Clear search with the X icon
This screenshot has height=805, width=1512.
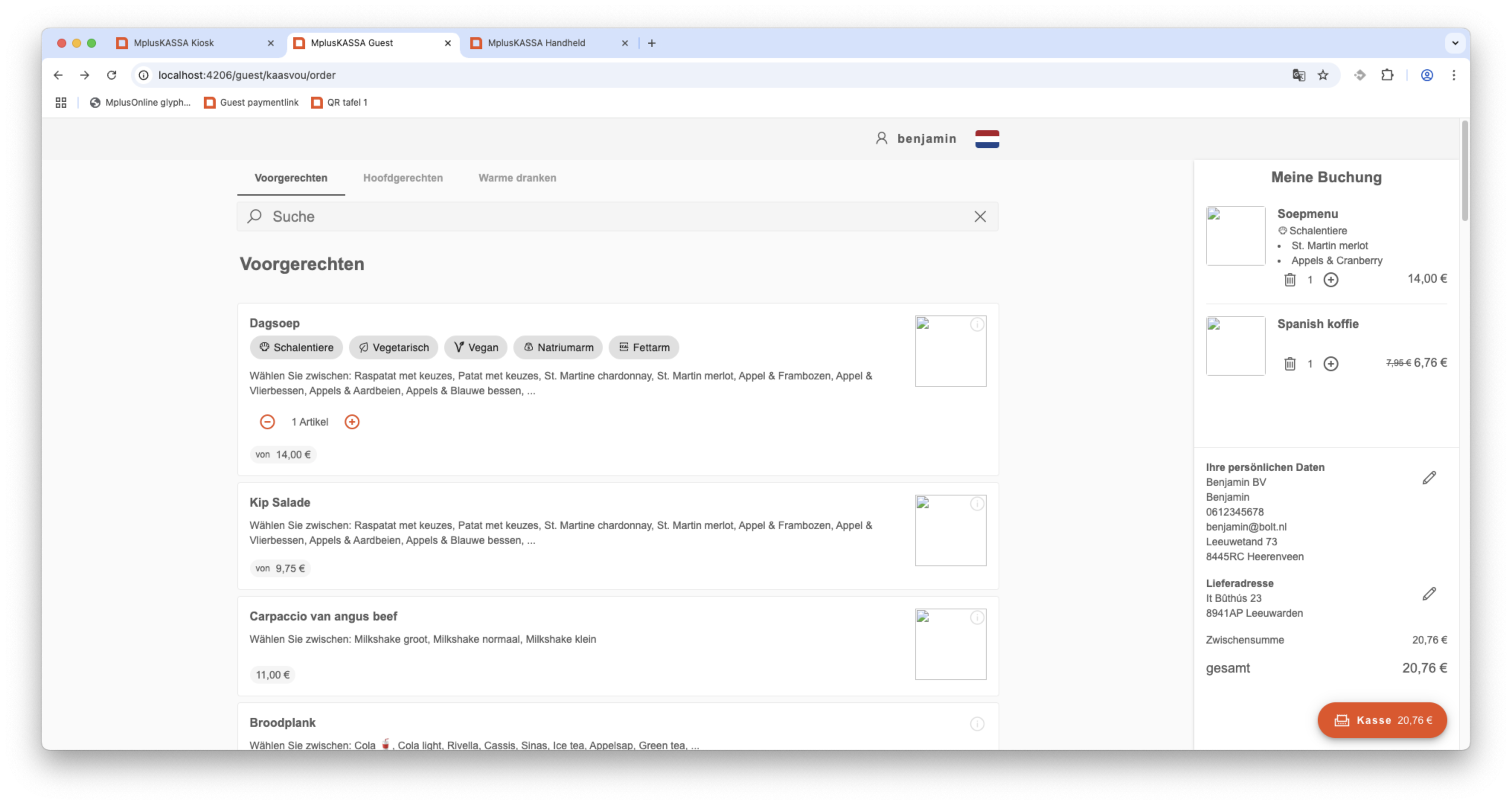pos(980,217)
